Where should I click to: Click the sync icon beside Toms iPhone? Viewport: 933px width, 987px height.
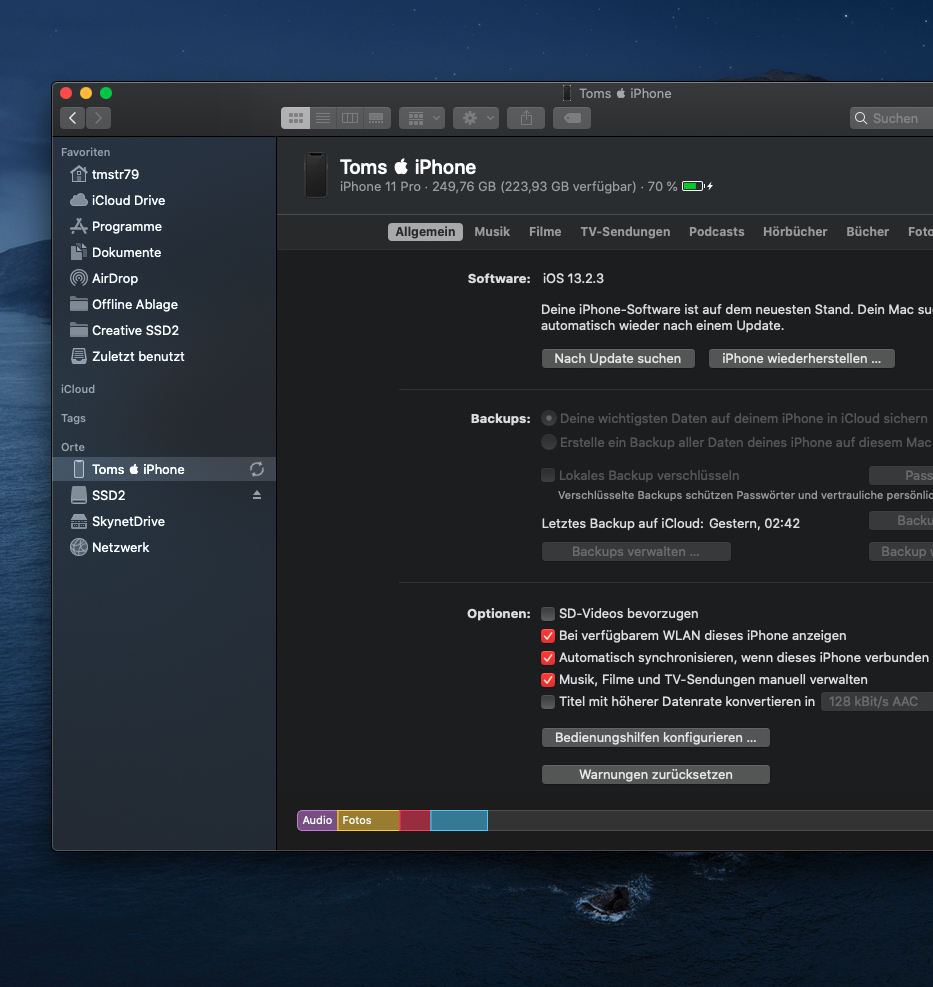[257, 469]
